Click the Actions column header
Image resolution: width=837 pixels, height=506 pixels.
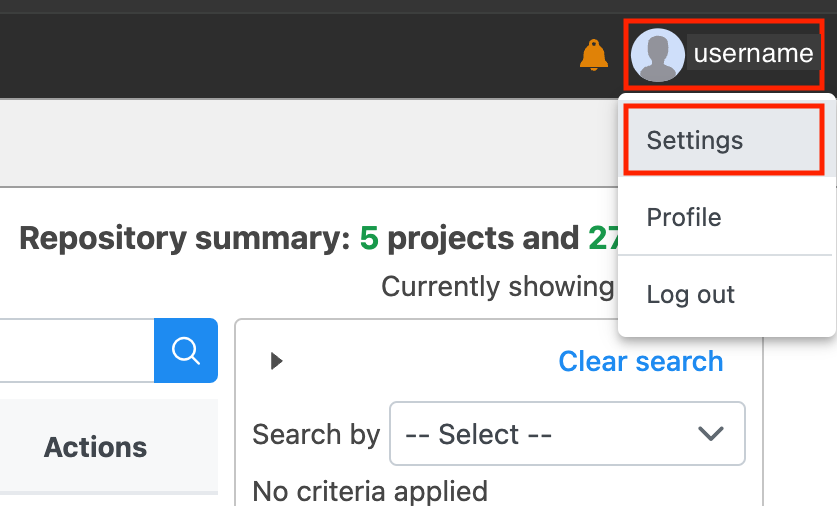point(95,447)
